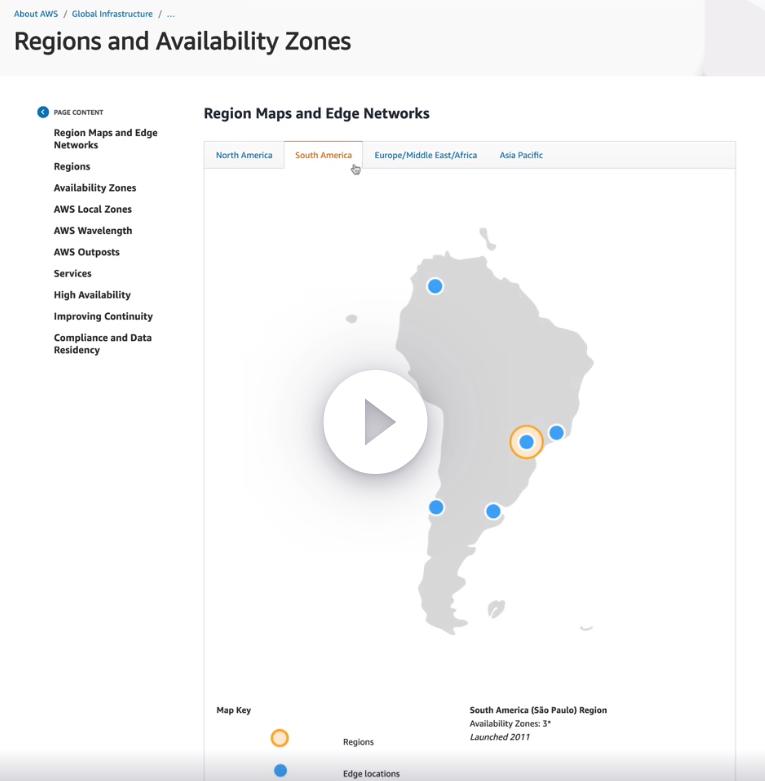
Task: Click the Edge locations map key blue dot
Action: pyautogui.click(x=280, y=771)
